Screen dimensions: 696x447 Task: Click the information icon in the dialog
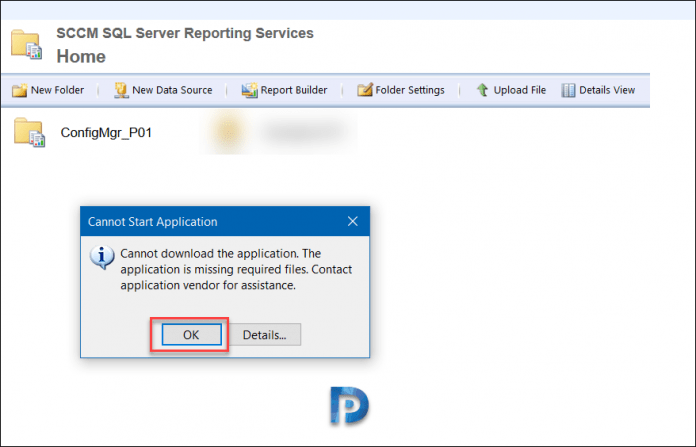pos(102,257)
